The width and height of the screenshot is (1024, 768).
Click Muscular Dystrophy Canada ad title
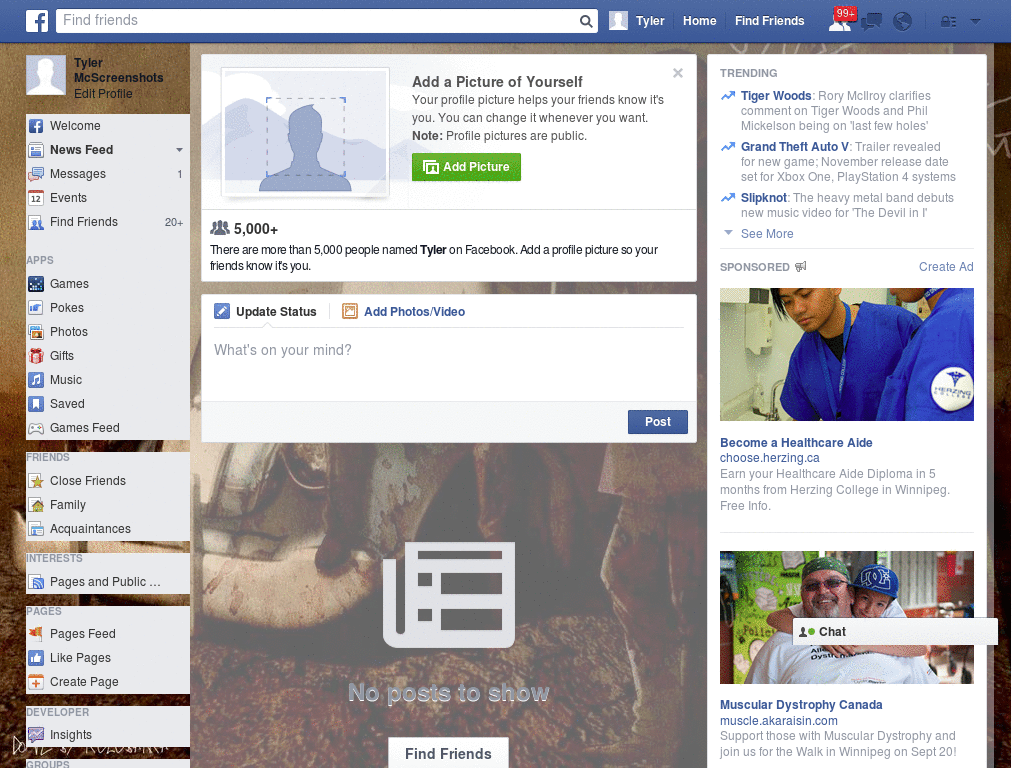coord(801,705)
